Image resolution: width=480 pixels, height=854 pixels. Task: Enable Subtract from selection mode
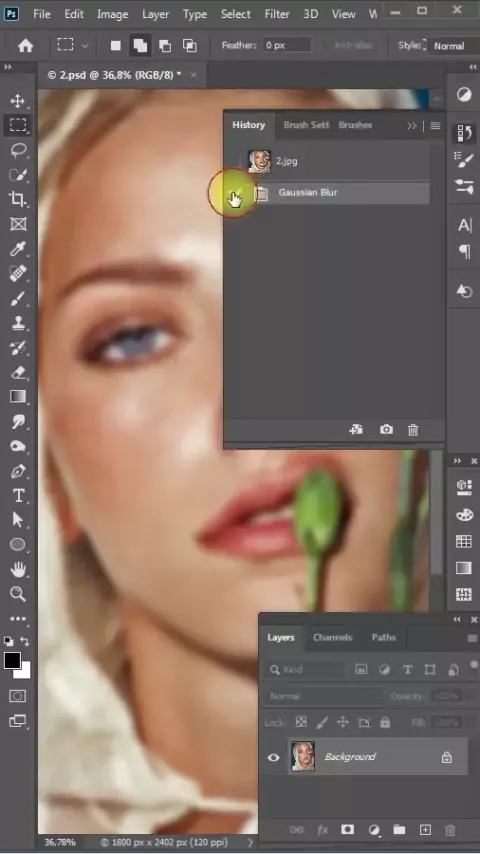(165, 46)
